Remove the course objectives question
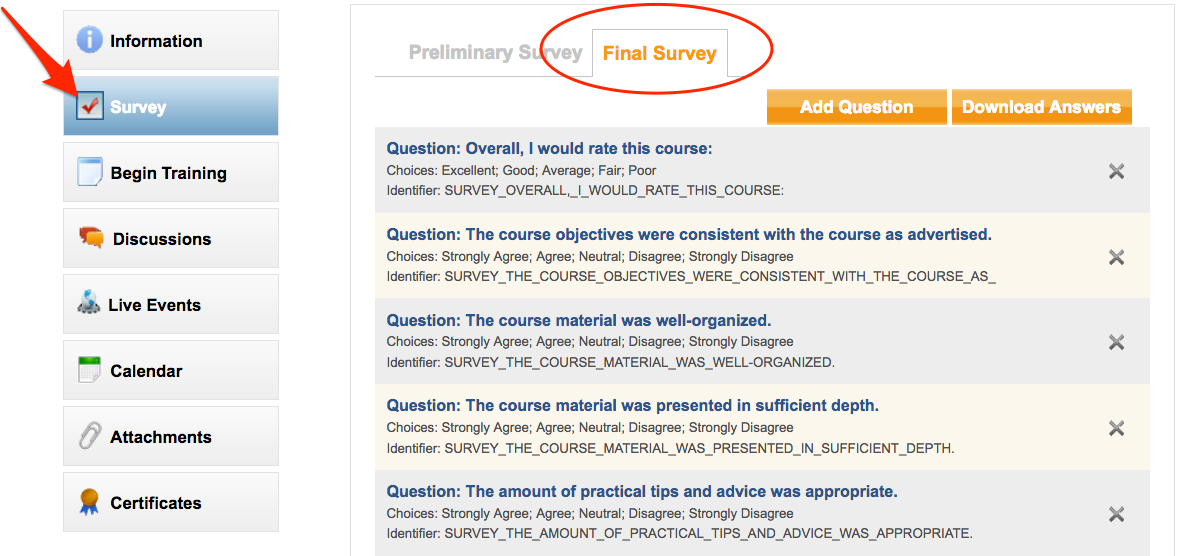The image size is (1185, 556). coord(1116,257)
